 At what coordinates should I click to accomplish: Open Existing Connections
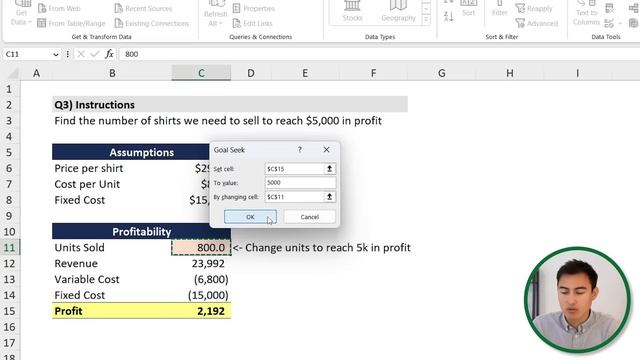click(151, 23)
